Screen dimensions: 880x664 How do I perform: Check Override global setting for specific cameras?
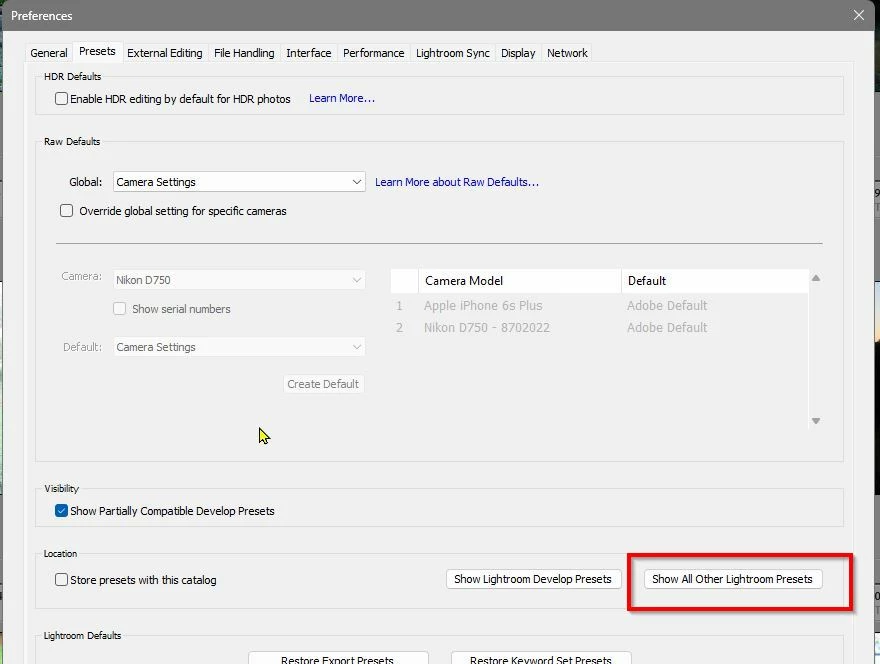click(66, 211)
